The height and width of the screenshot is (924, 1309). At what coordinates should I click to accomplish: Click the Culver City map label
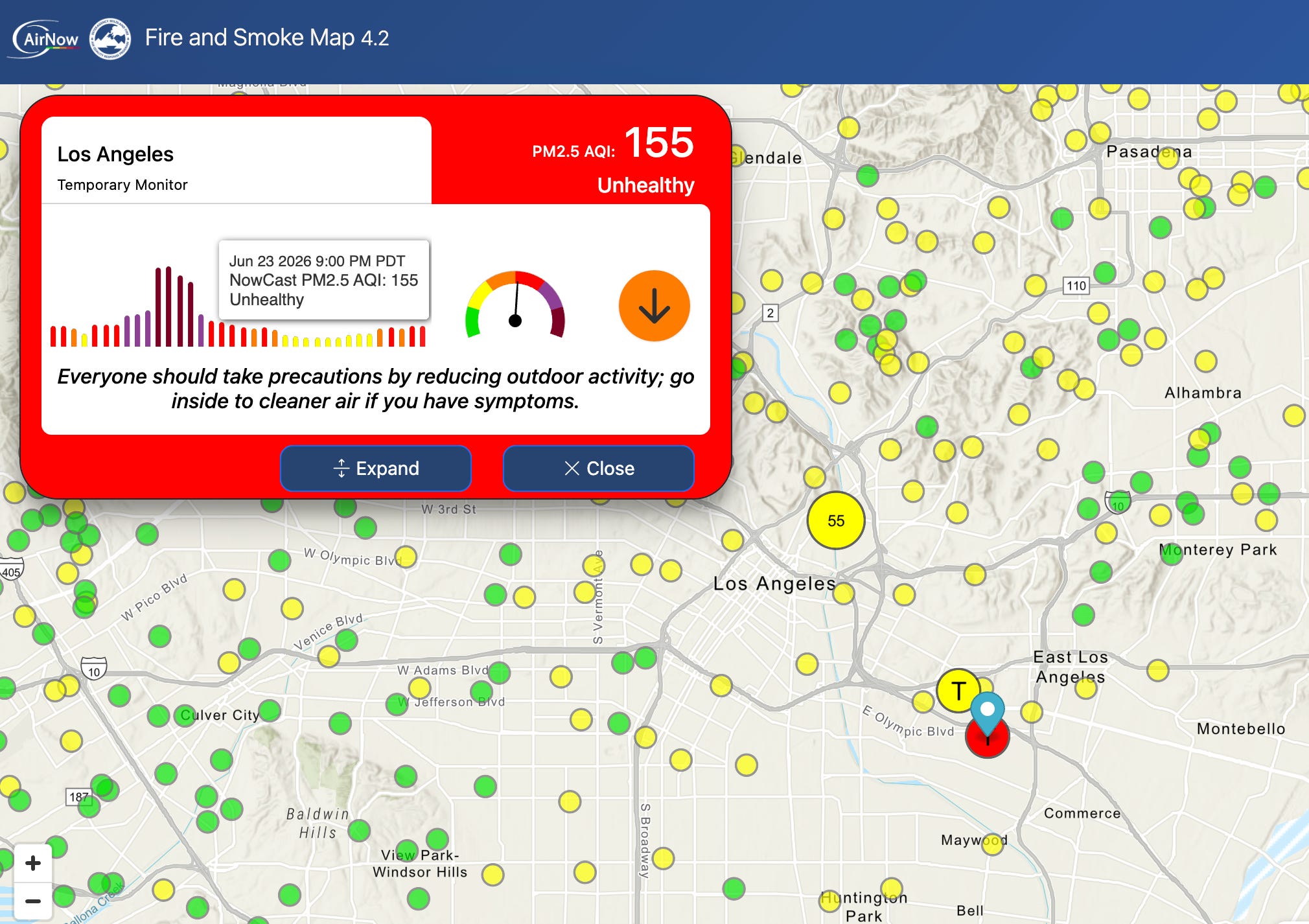tap(220, 715)
